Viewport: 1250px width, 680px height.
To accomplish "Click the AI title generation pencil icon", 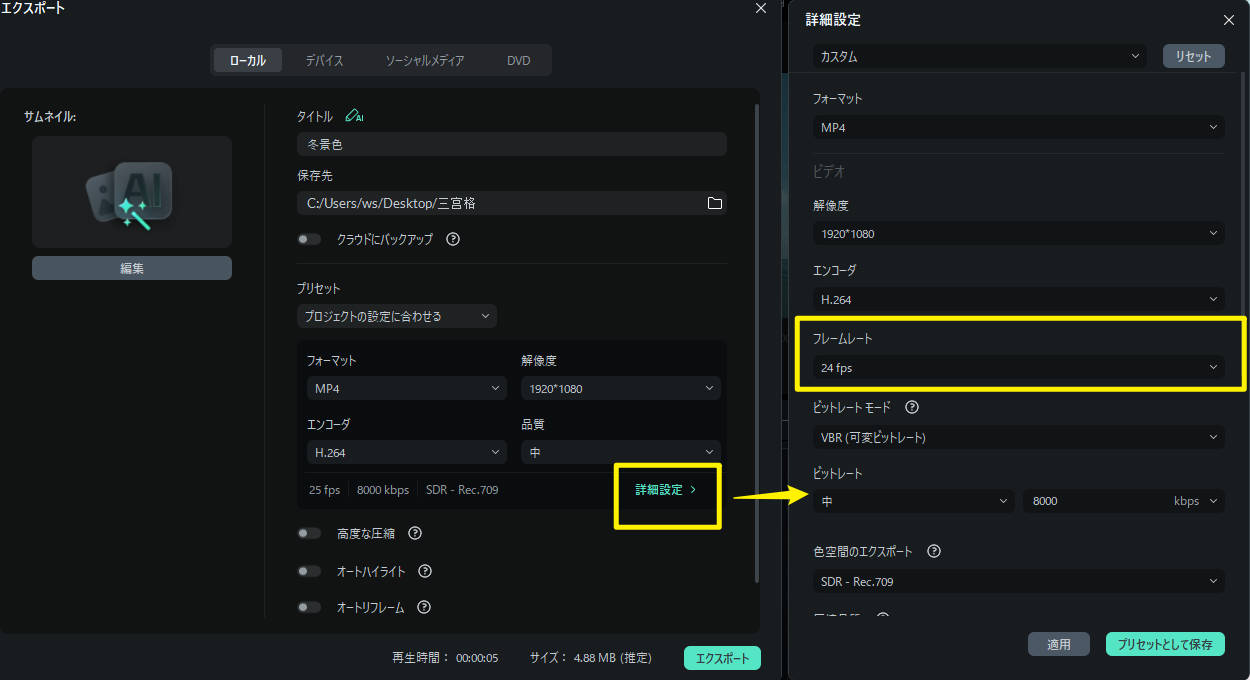I will [x=355, y=116].
